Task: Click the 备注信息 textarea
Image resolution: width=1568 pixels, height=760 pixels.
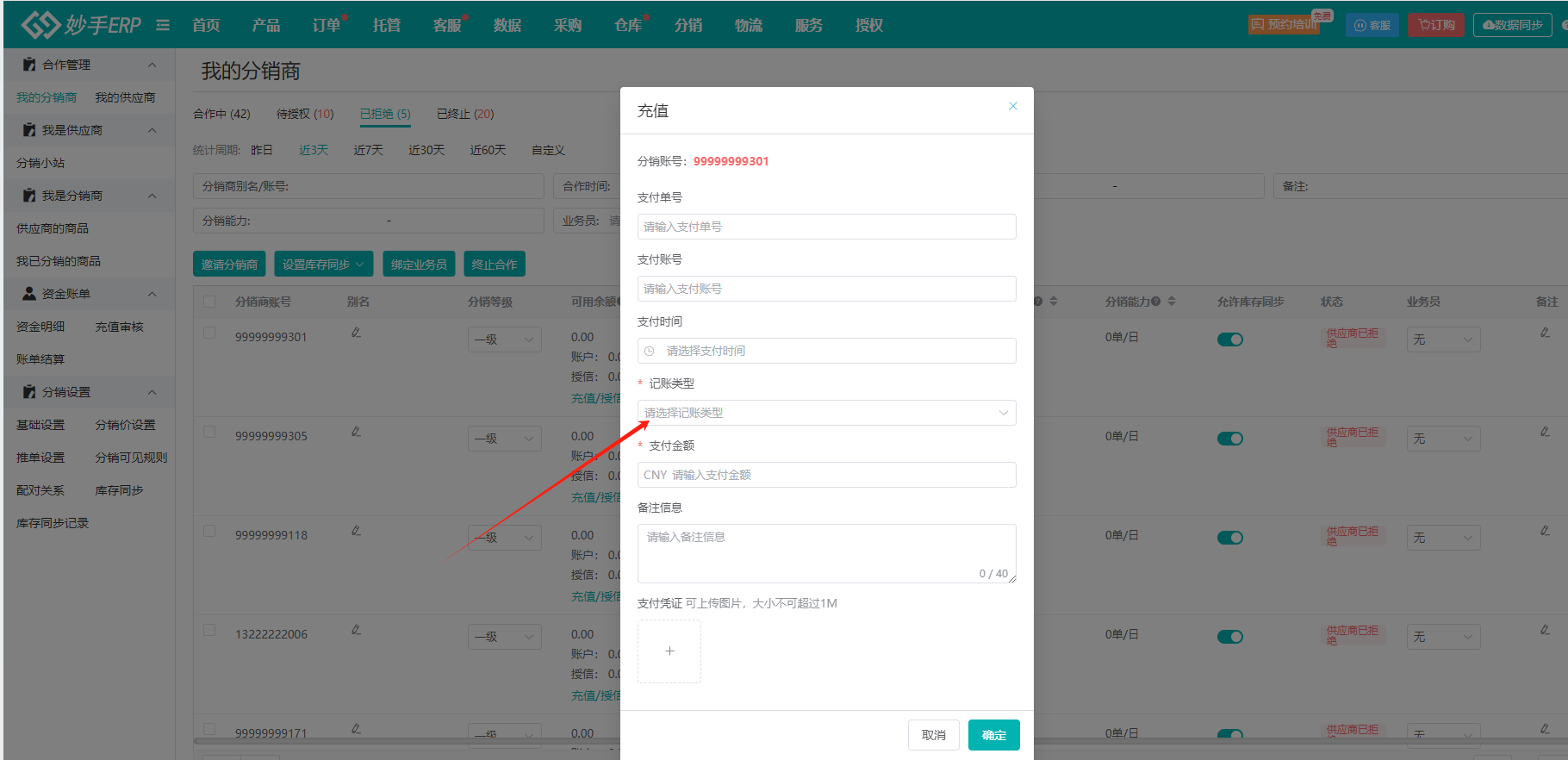Action: pyautogui.click(x=826, y=554)
